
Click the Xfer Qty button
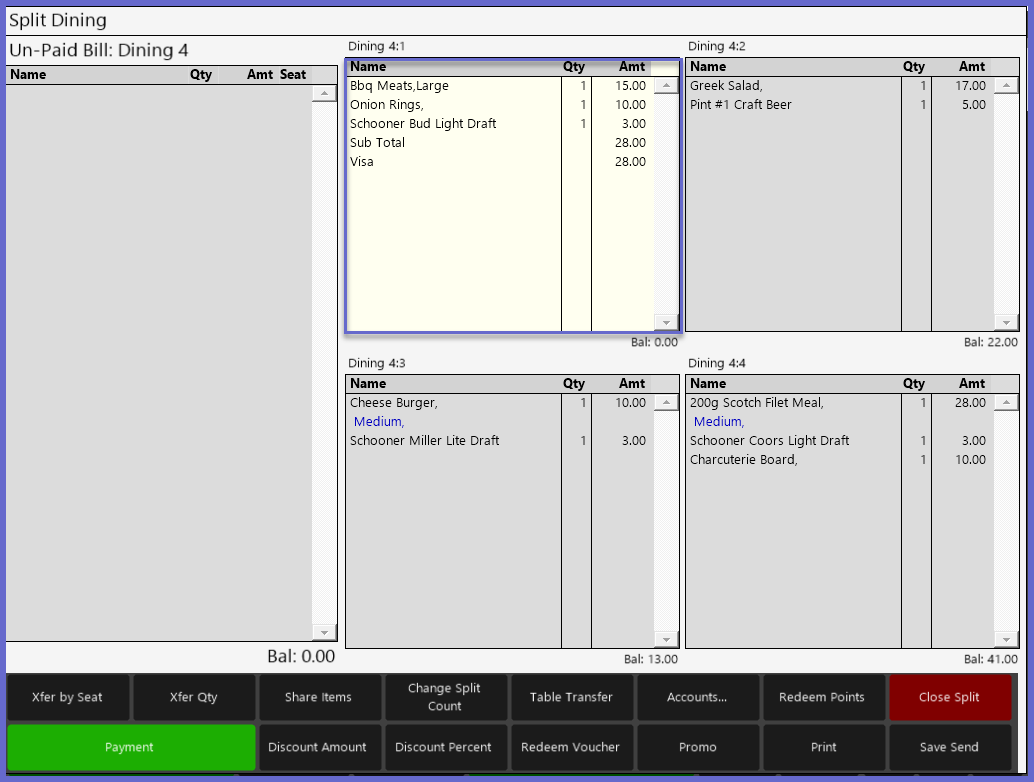point(194,697)
